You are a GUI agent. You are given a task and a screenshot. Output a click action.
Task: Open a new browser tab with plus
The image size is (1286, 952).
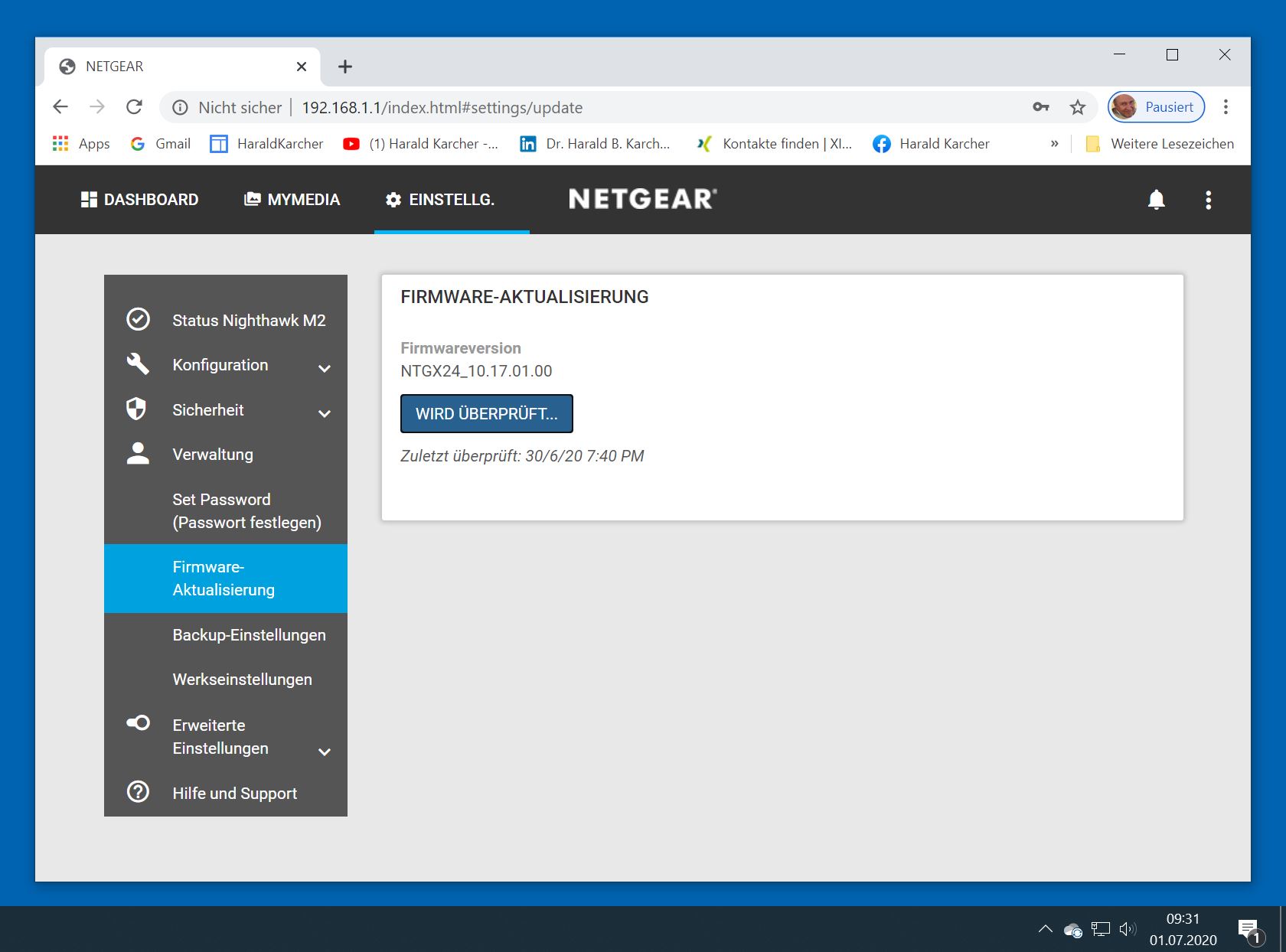(345, 67)
